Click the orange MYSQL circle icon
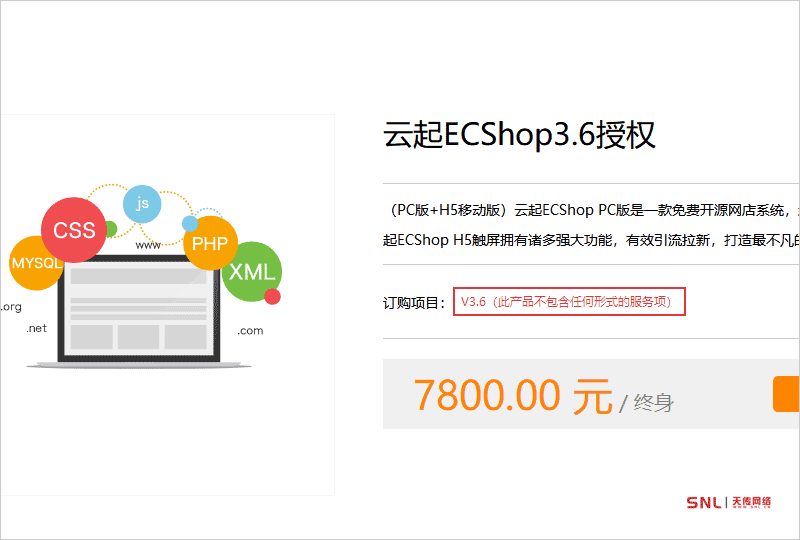The height and width of the screenshot is (540, 800). click(x=36, y=263)
